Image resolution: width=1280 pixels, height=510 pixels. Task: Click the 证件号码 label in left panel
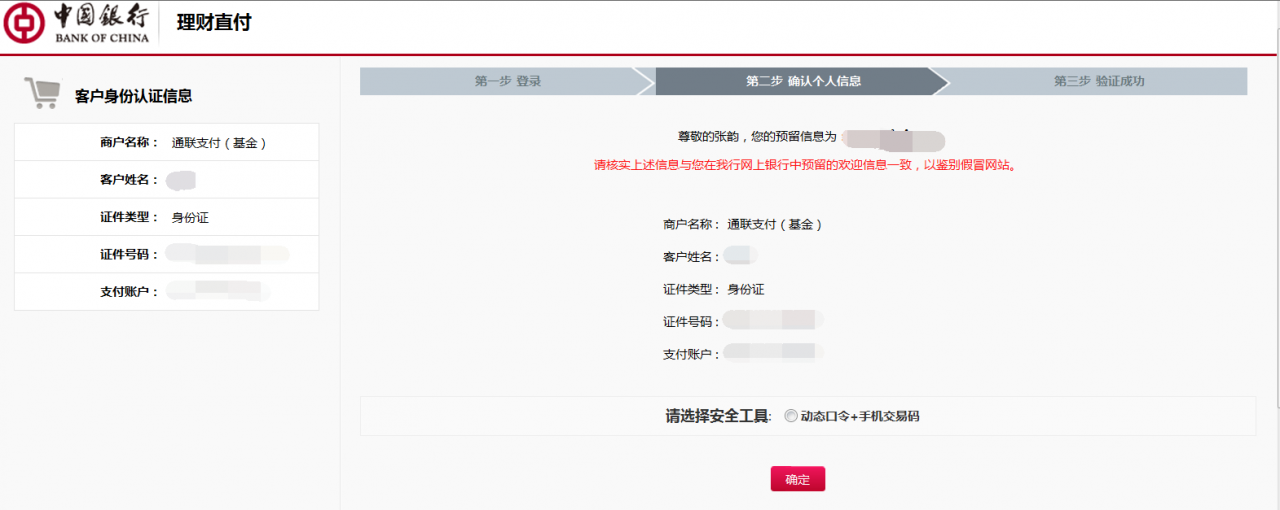coord(129,254)
